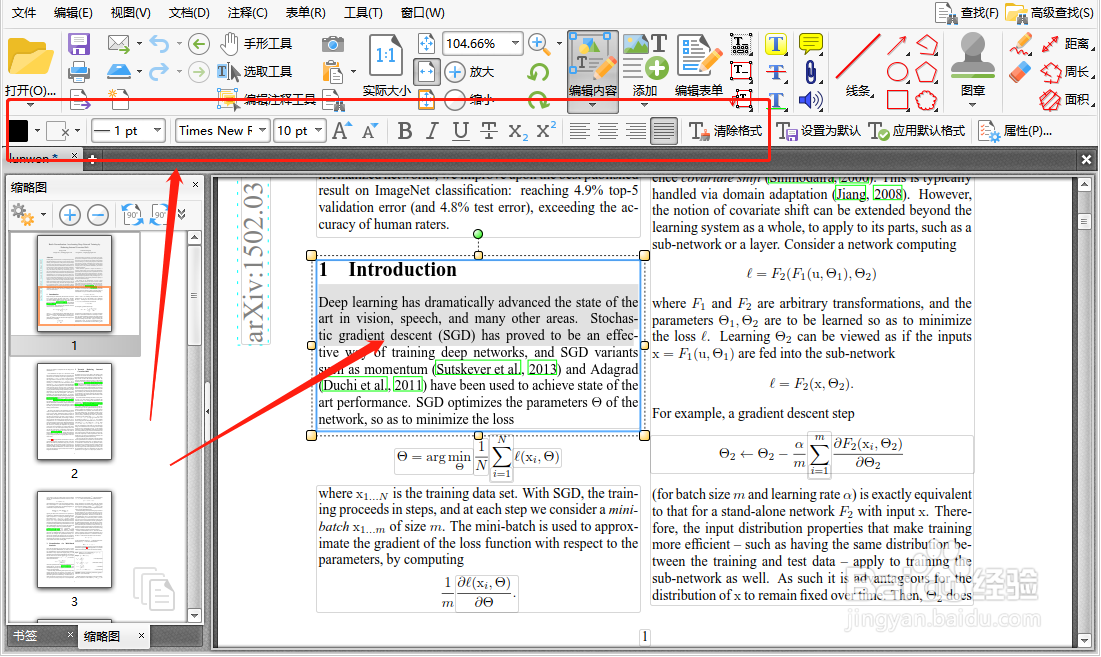Click the Add content (添加) tool
Viewport: 1101px width, 657px height.
tap(645, 66)
